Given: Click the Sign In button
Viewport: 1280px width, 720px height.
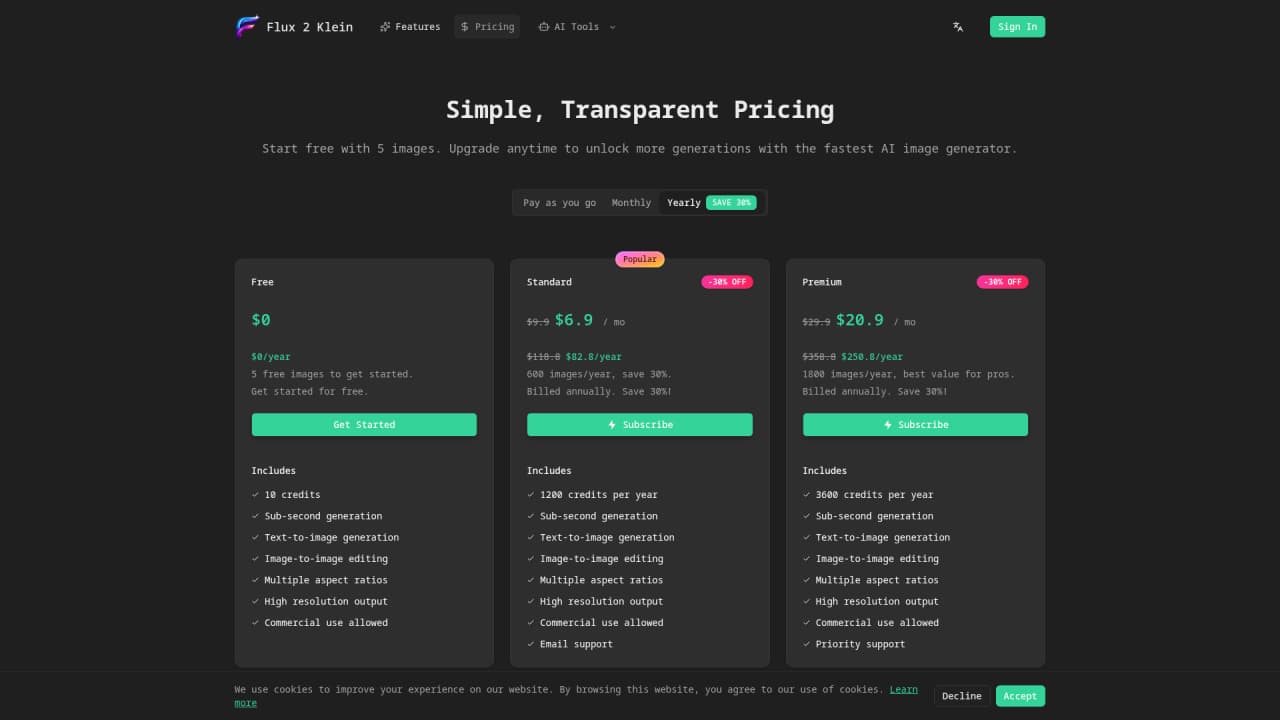Looking at the screenshot, I should [1017, 27].
